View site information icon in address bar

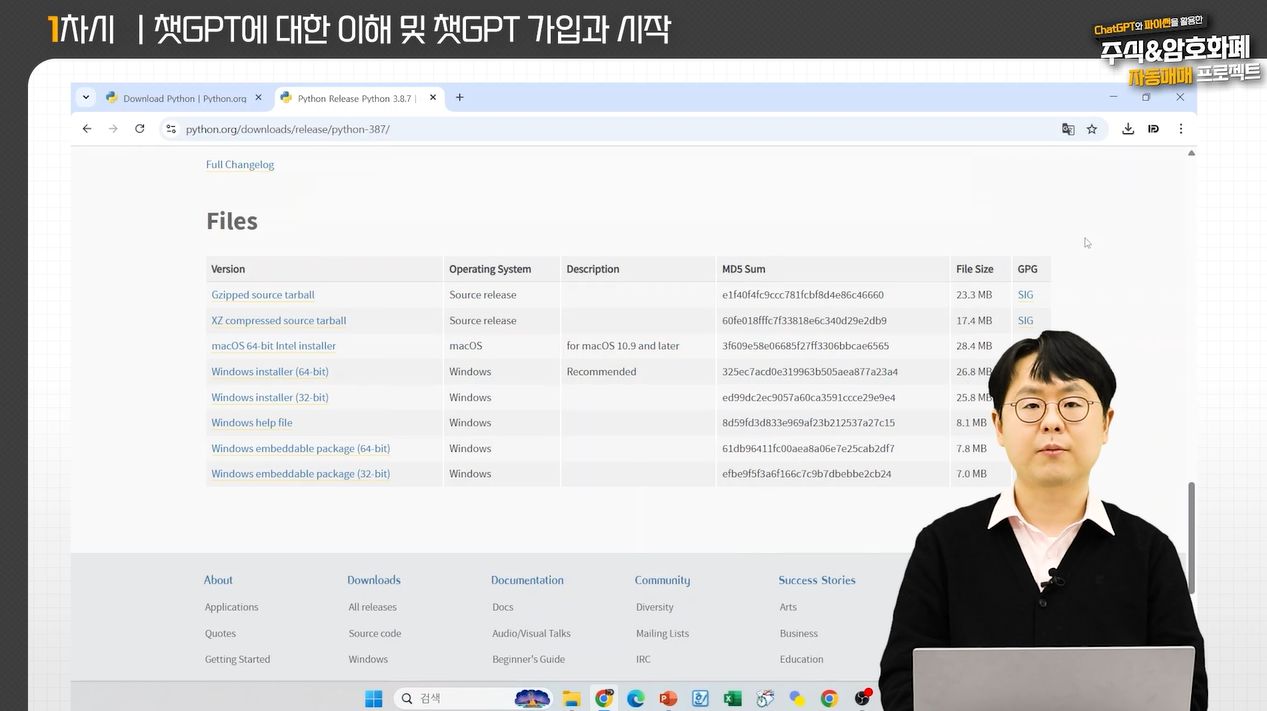(171, 129)
